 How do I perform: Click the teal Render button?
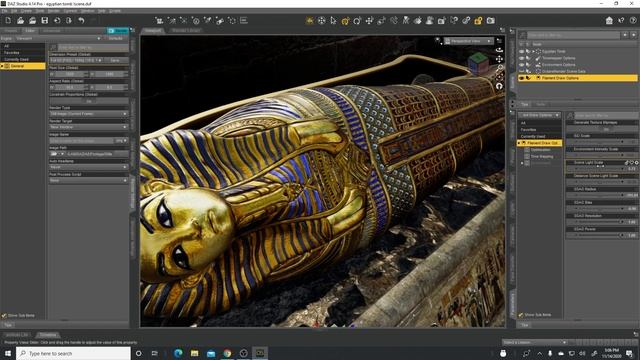118,31
